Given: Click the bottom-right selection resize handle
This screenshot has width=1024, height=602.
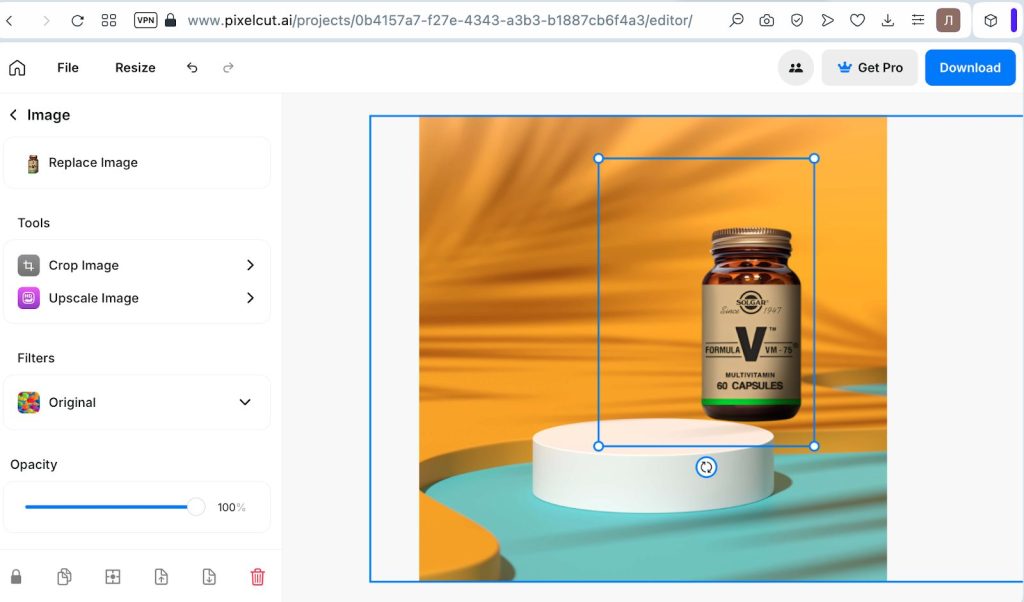Looking at the screenshot, I should [814, 446].
